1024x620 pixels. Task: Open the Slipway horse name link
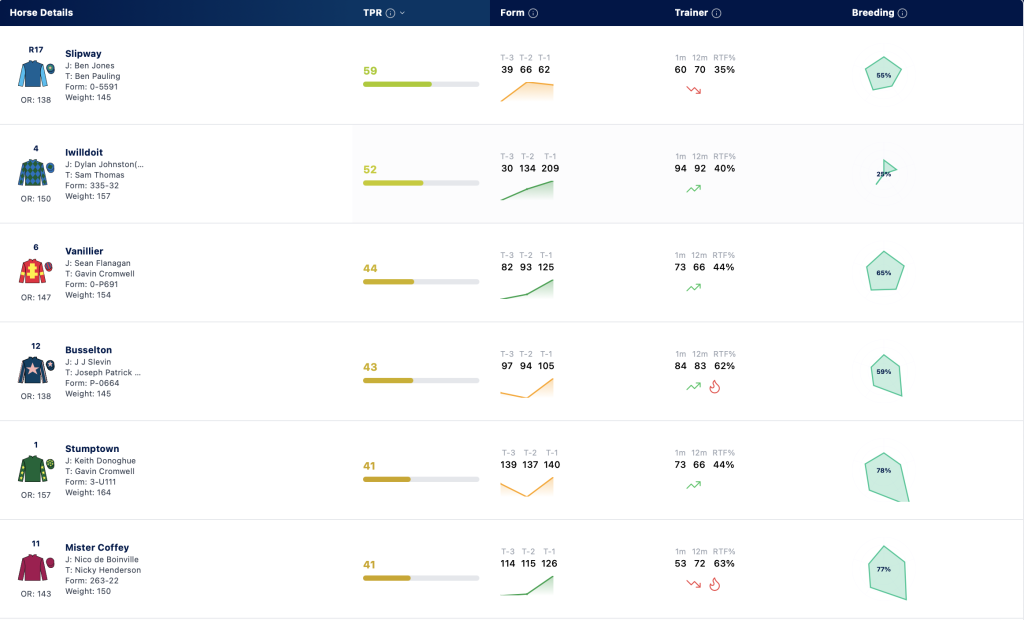pyautogui.click(x=83, y=54)
